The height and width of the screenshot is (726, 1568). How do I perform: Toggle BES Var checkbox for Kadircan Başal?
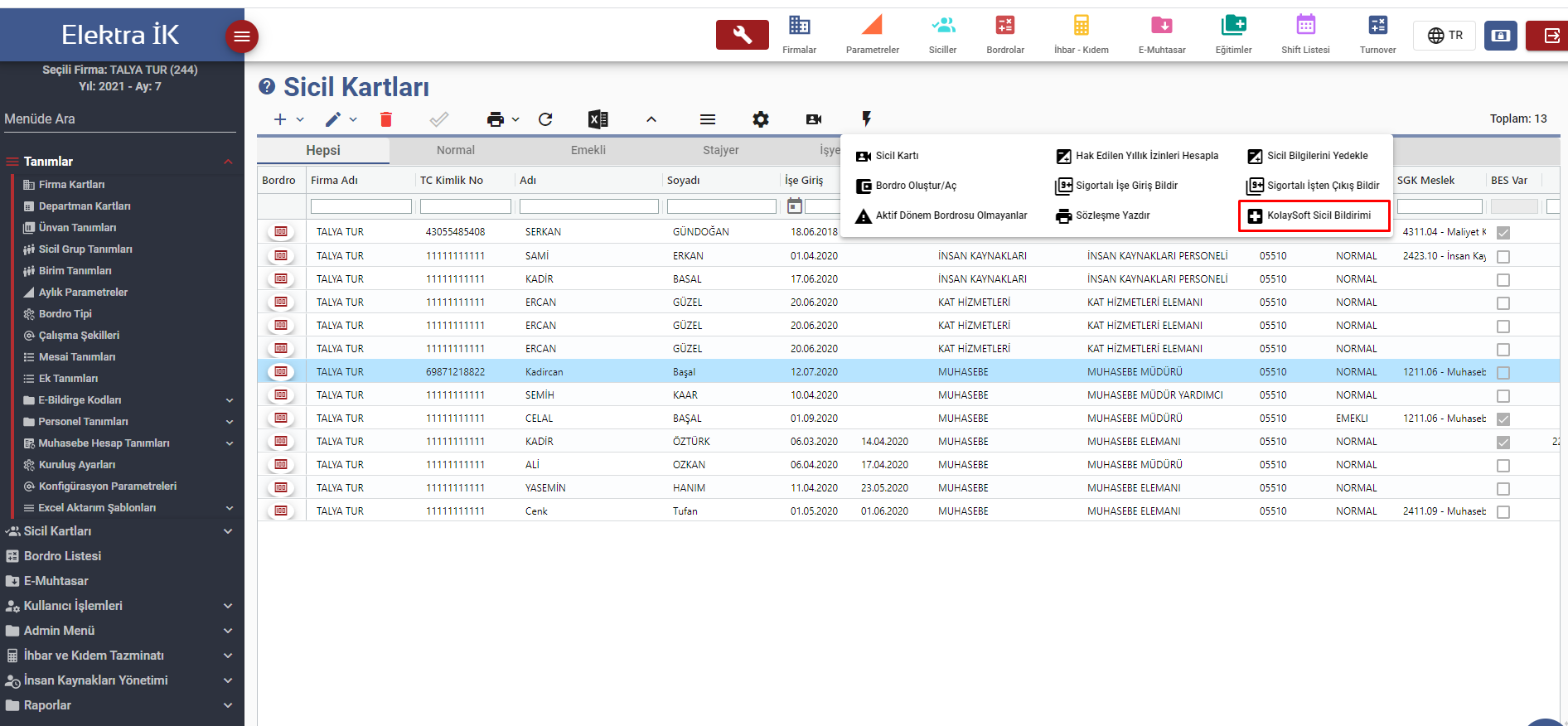1503,373
